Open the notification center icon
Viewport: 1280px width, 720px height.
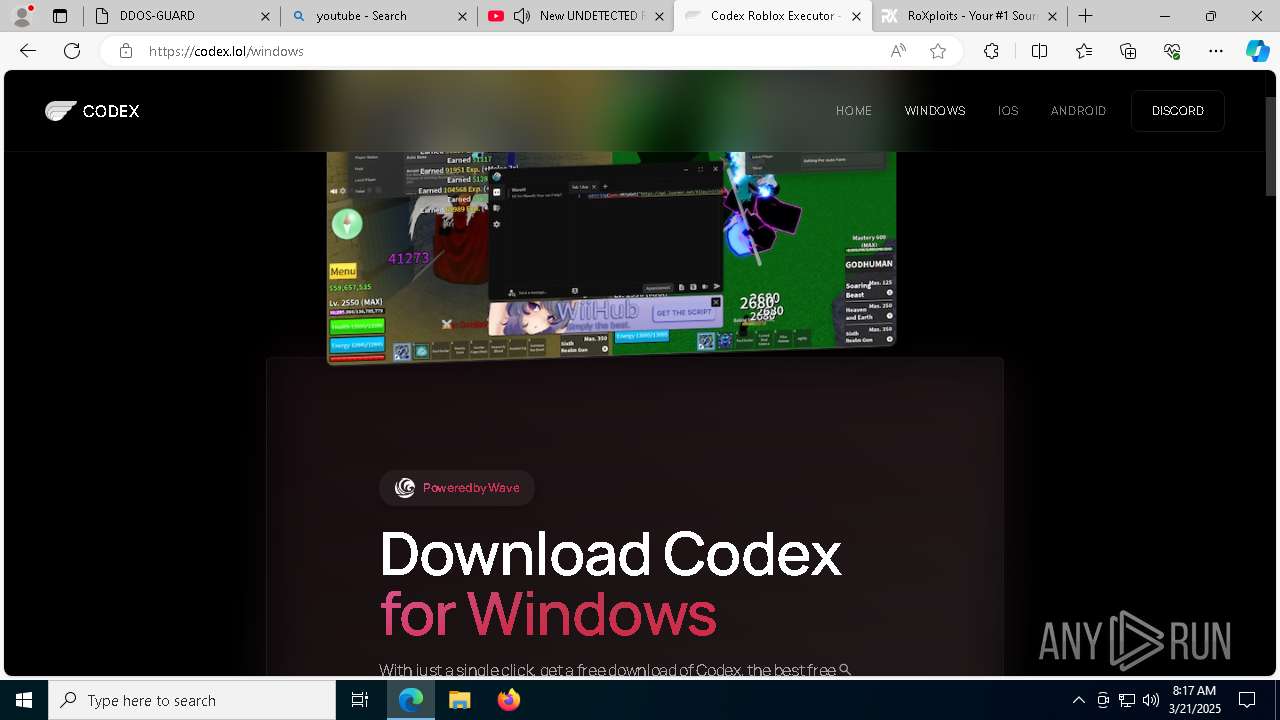[x=1247, y=700]
